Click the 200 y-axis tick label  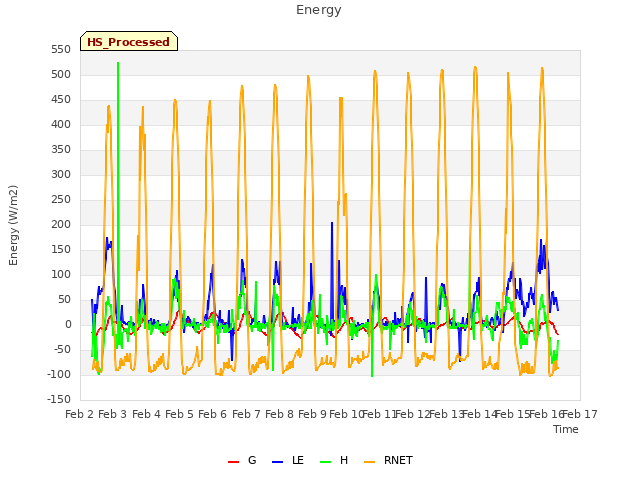pos(61,224)
